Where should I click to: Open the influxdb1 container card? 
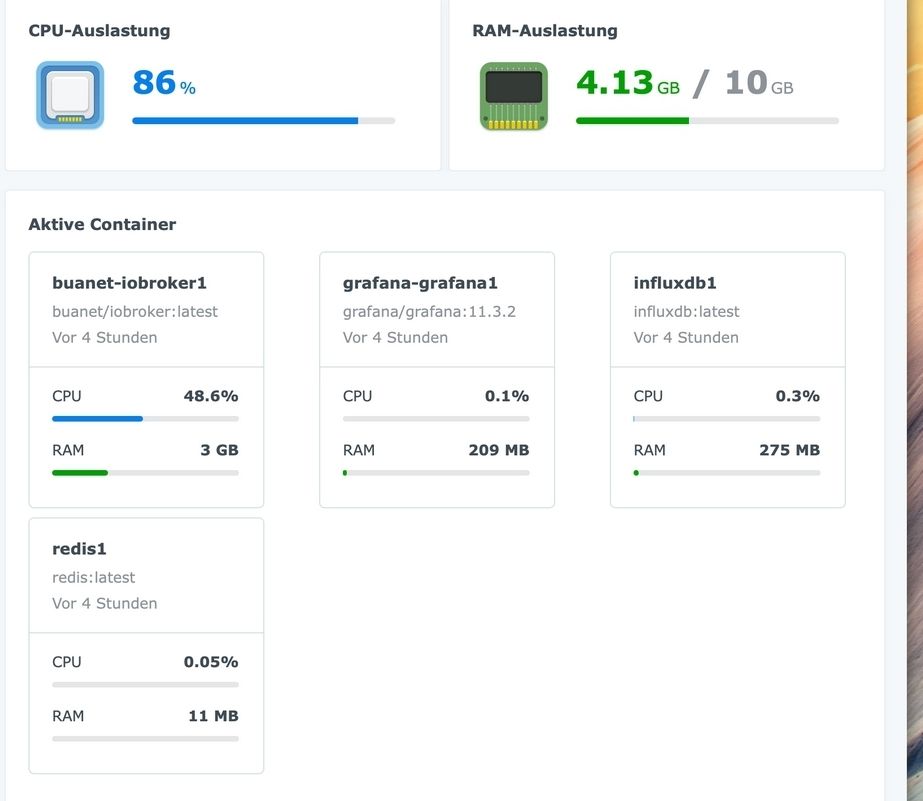pos(728,380)
